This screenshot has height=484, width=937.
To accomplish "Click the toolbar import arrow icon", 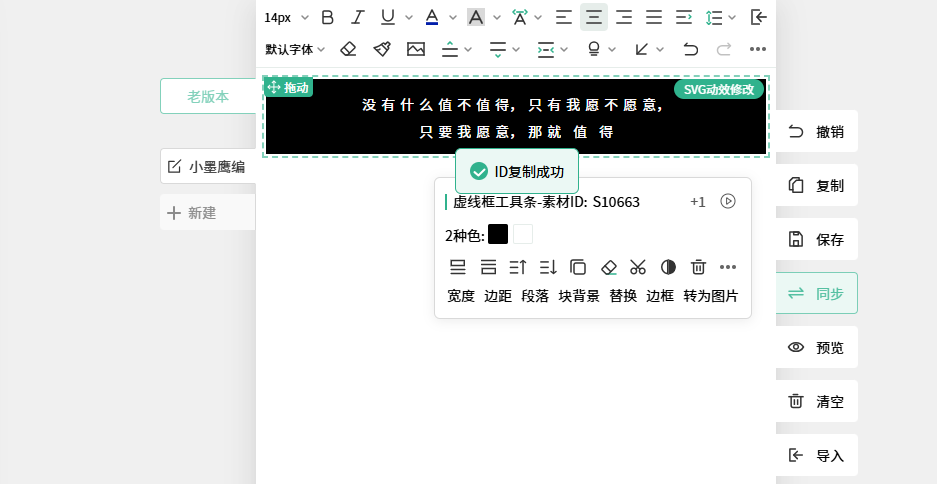I will 758,17.
